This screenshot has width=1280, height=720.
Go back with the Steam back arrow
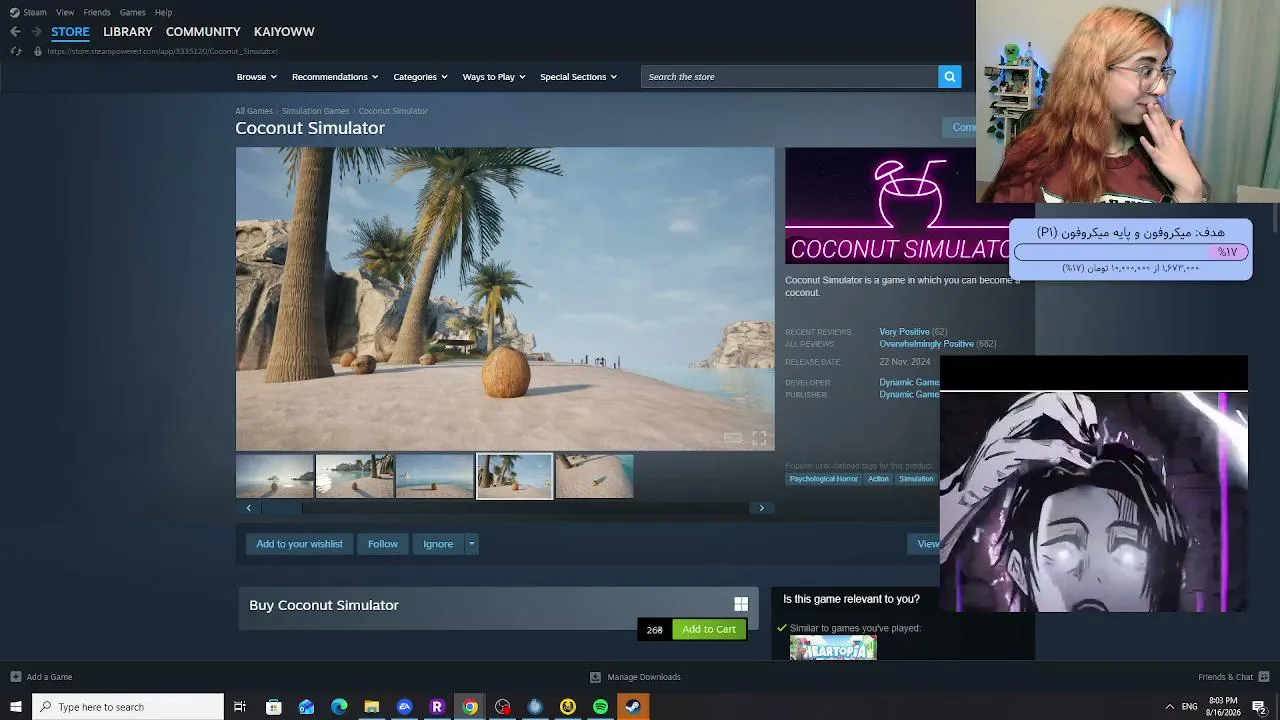pyautogui.click(x=15, y=32)
